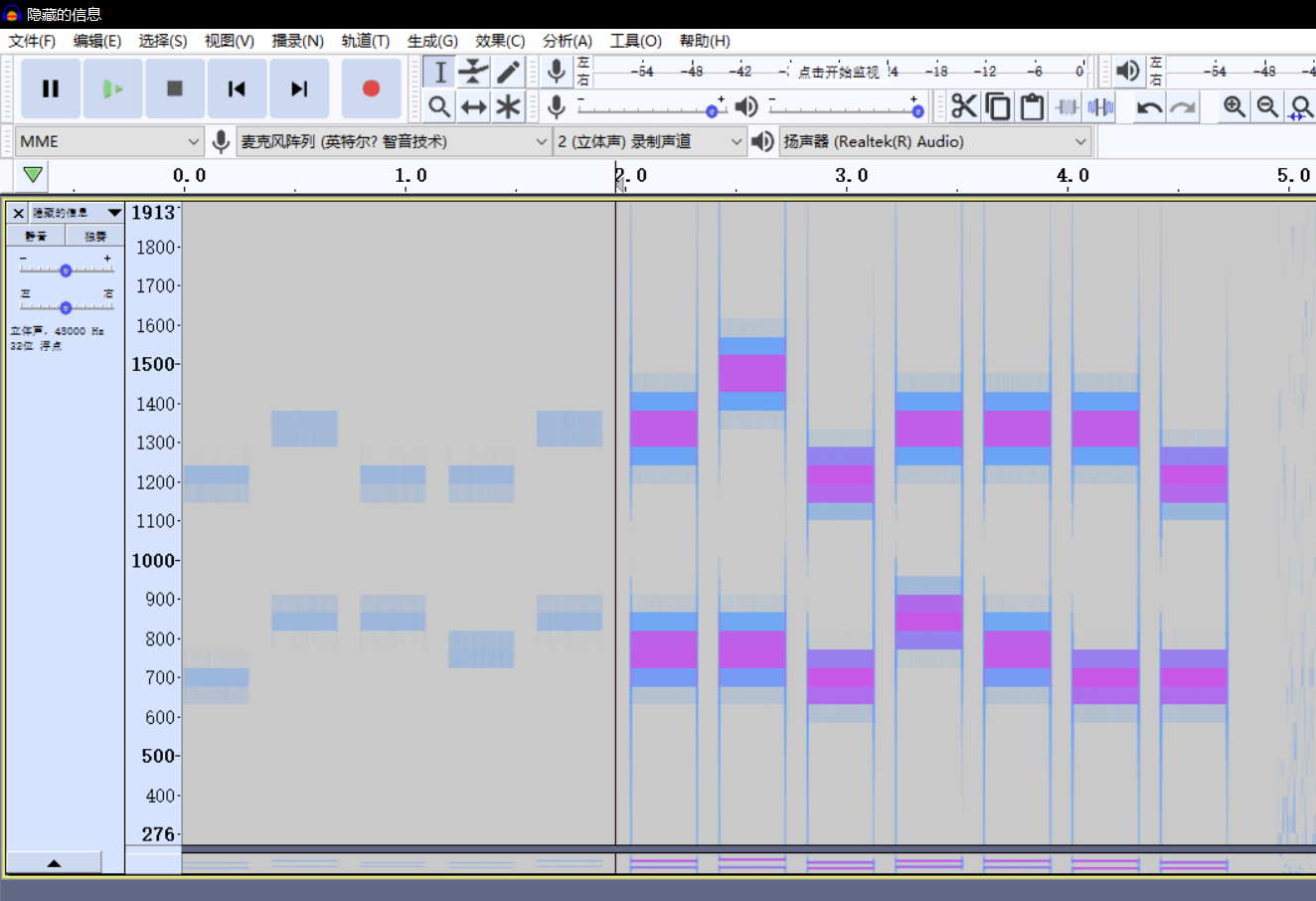Image resolution: width=1316 pixels, height=901 pixels.
Task: Toggle the Pause button
Action: (x=51, y=89)
